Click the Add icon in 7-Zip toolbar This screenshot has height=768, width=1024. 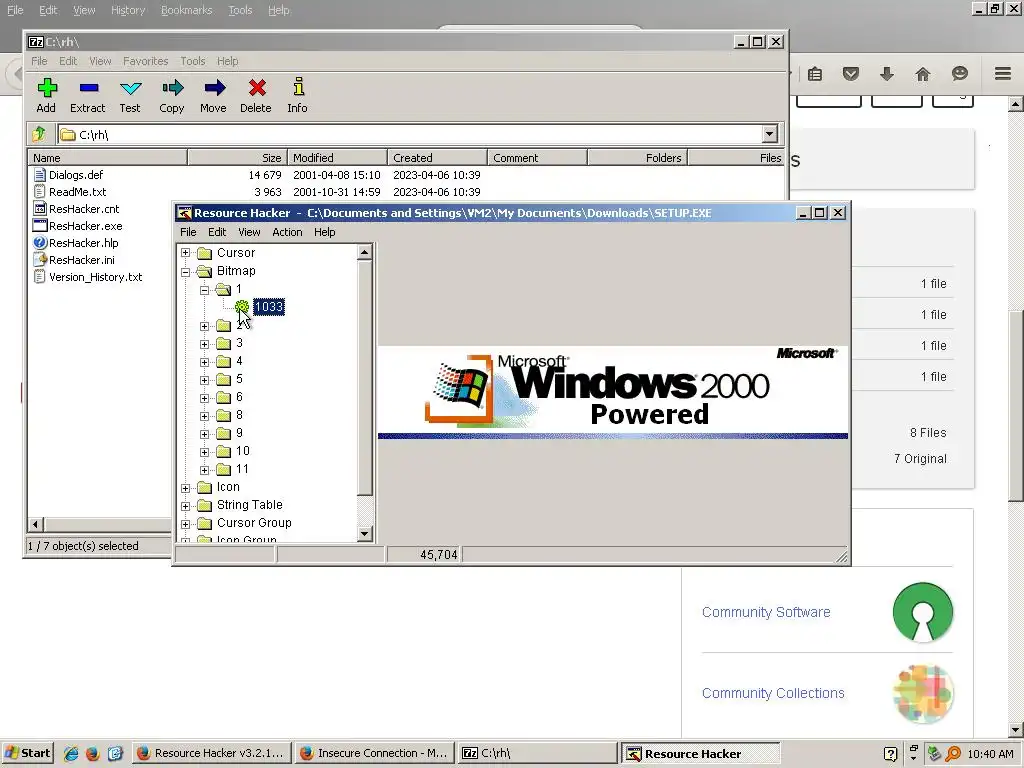47,88
